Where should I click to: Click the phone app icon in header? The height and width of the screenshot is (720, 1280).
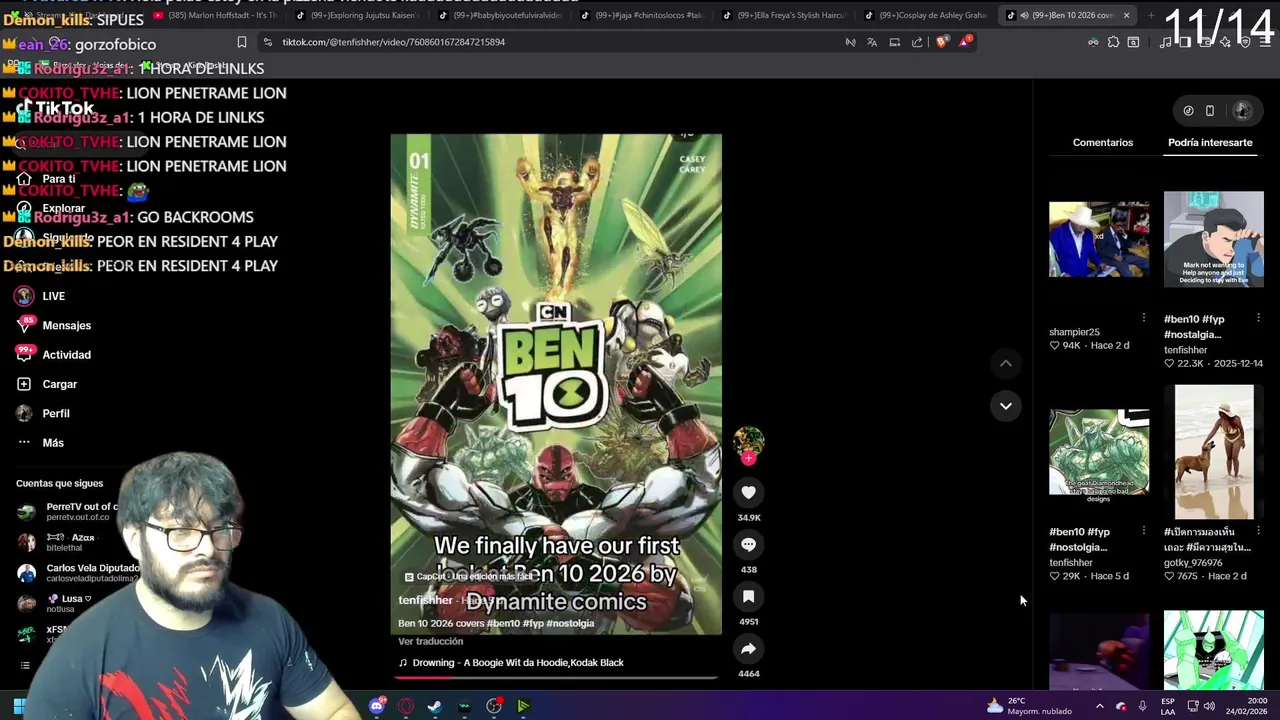pyautogui.click(x=1210, y=111)
